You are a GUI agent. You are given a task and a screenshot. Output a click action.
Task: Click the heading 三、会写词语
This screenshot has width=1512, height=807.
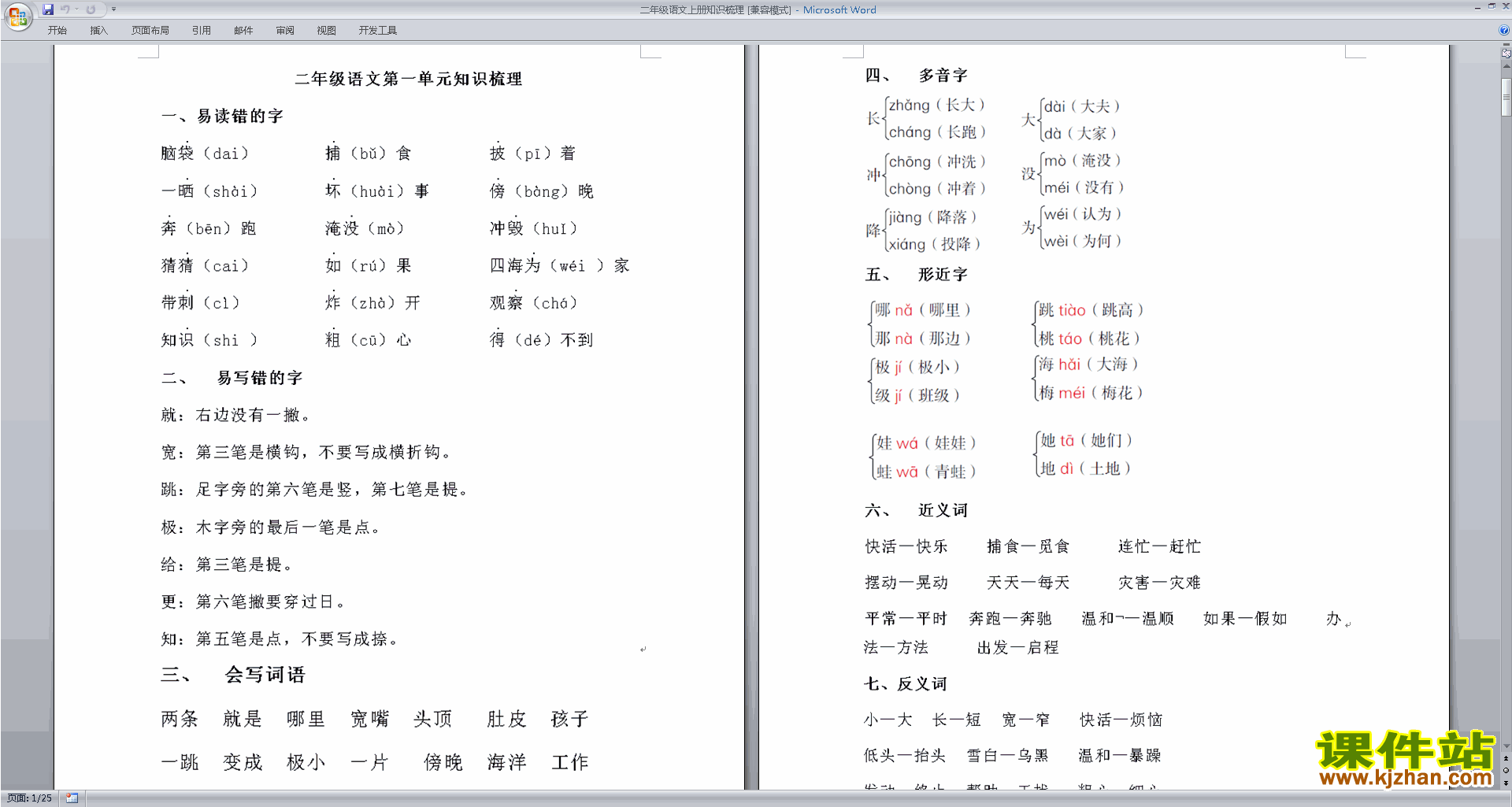coord(233,675)
